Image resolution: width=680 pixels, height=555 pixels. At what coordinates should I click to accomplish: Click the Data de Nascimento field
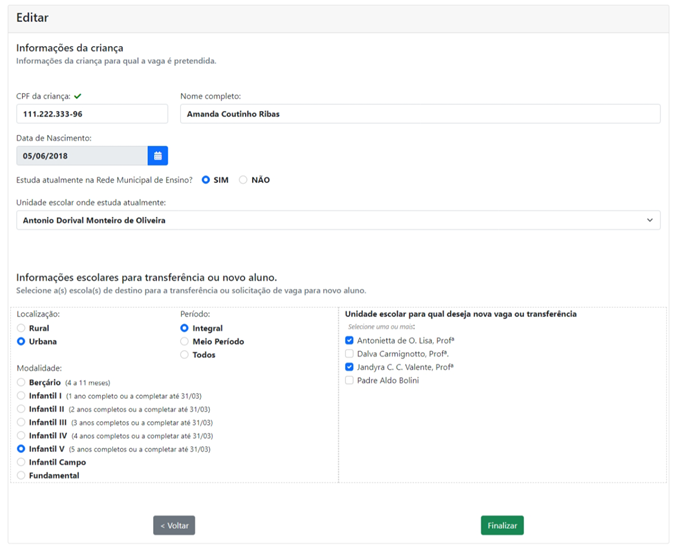pyautogui.click(x=82, y=156)
